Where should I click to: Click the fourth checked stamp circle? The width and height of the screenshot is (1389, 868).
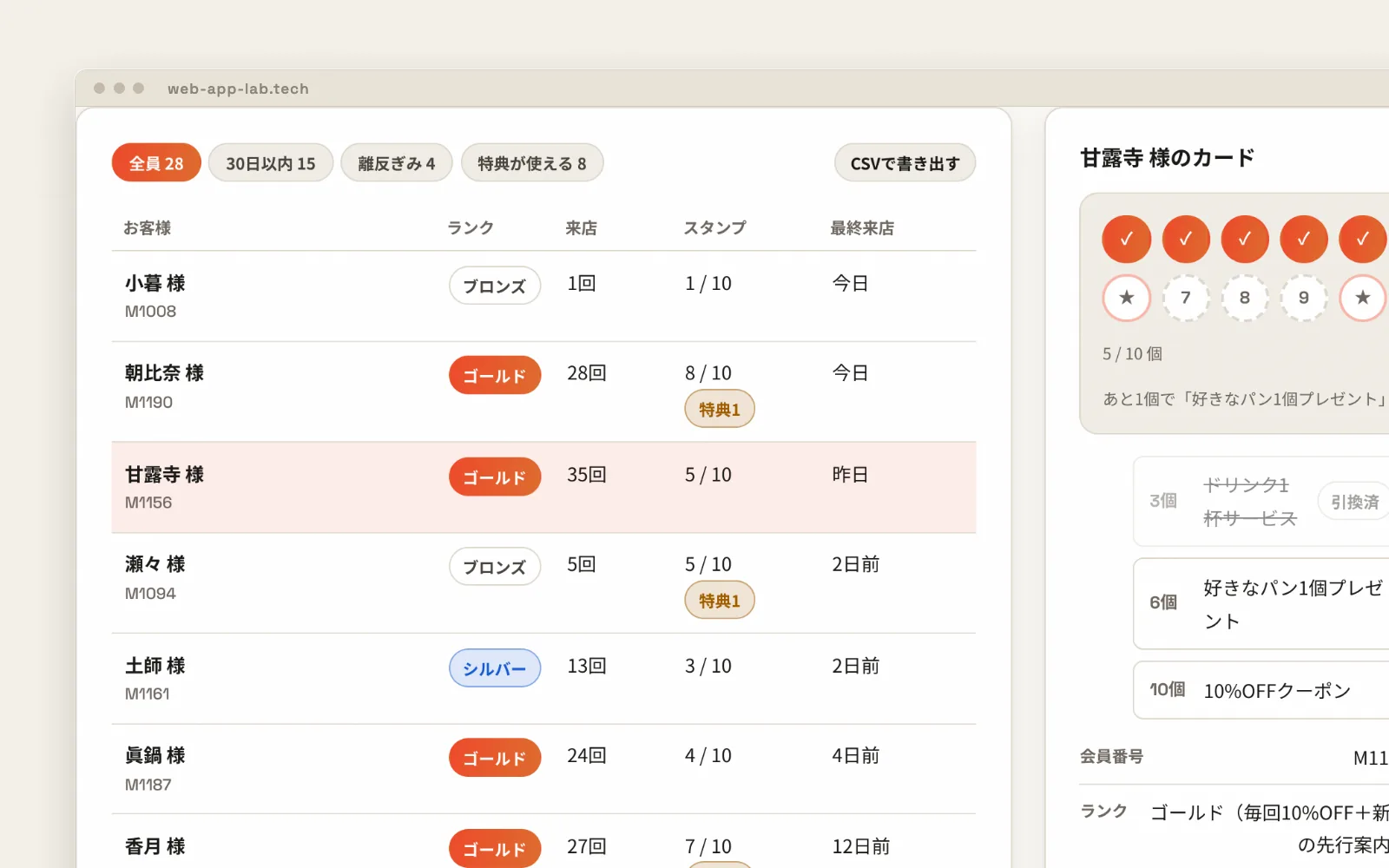1304,239
